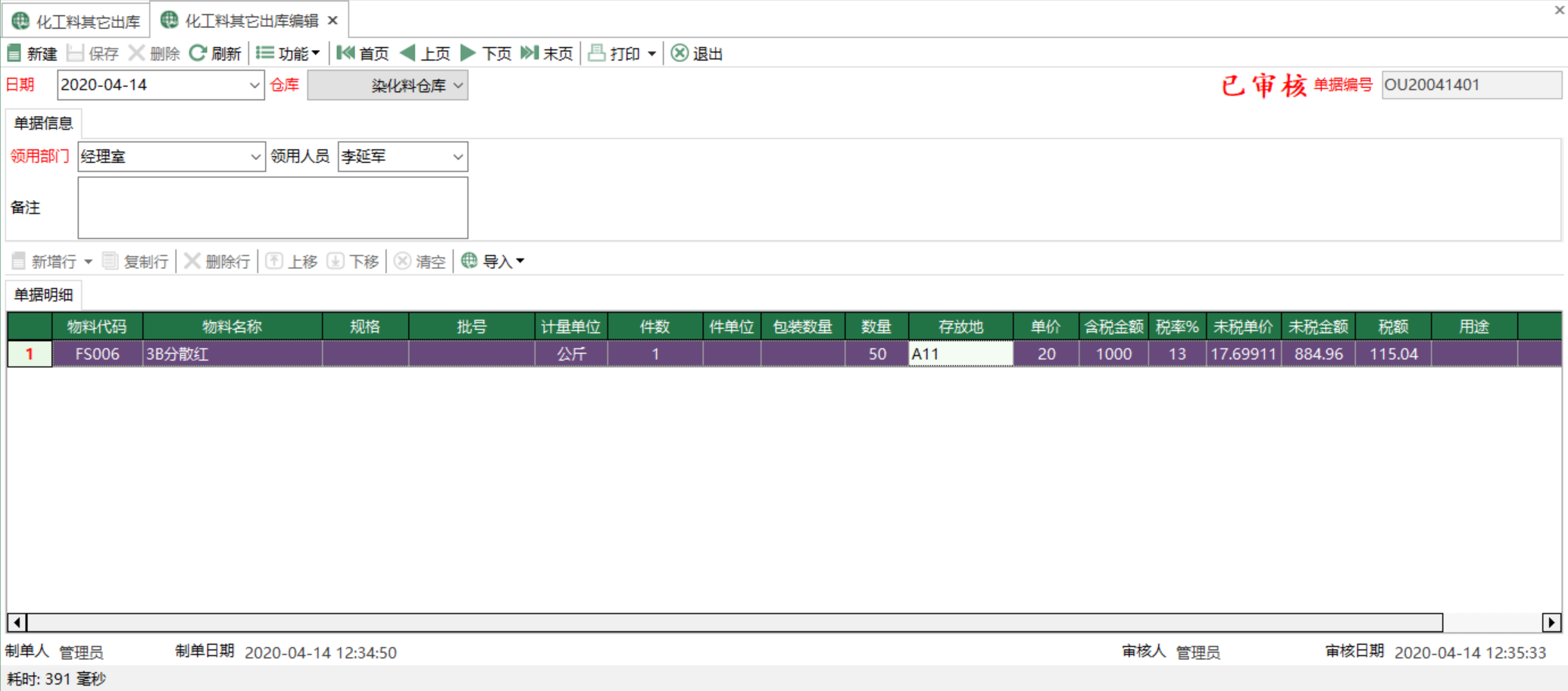The height and width of the screenshot is (691, 1568).
Task: Click the 3B分散红 material name cell
Action: pyautogui.click(x=233, y=354)
